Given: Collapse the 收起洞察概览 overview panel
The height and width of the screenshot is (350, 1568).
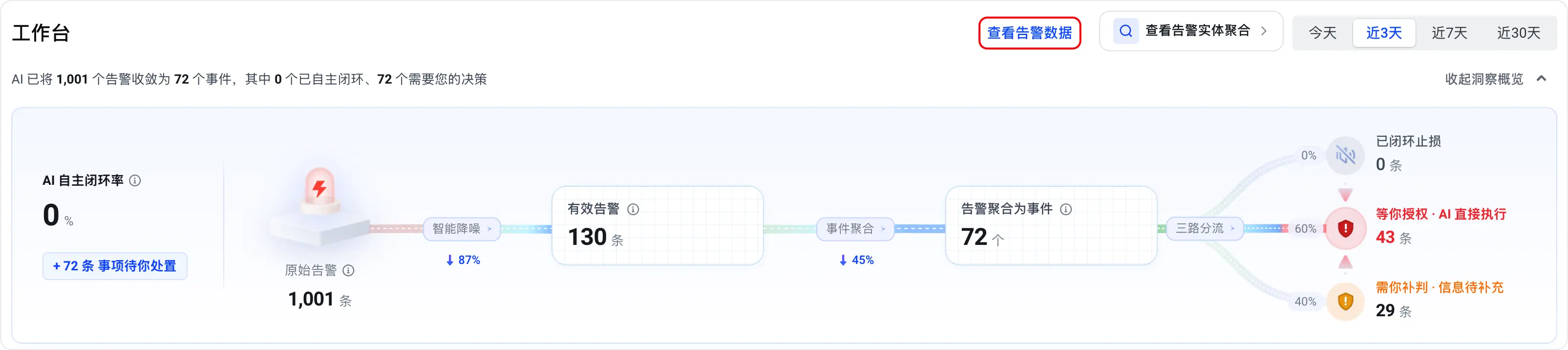Looking at the screenshot, I should 1496,79.
